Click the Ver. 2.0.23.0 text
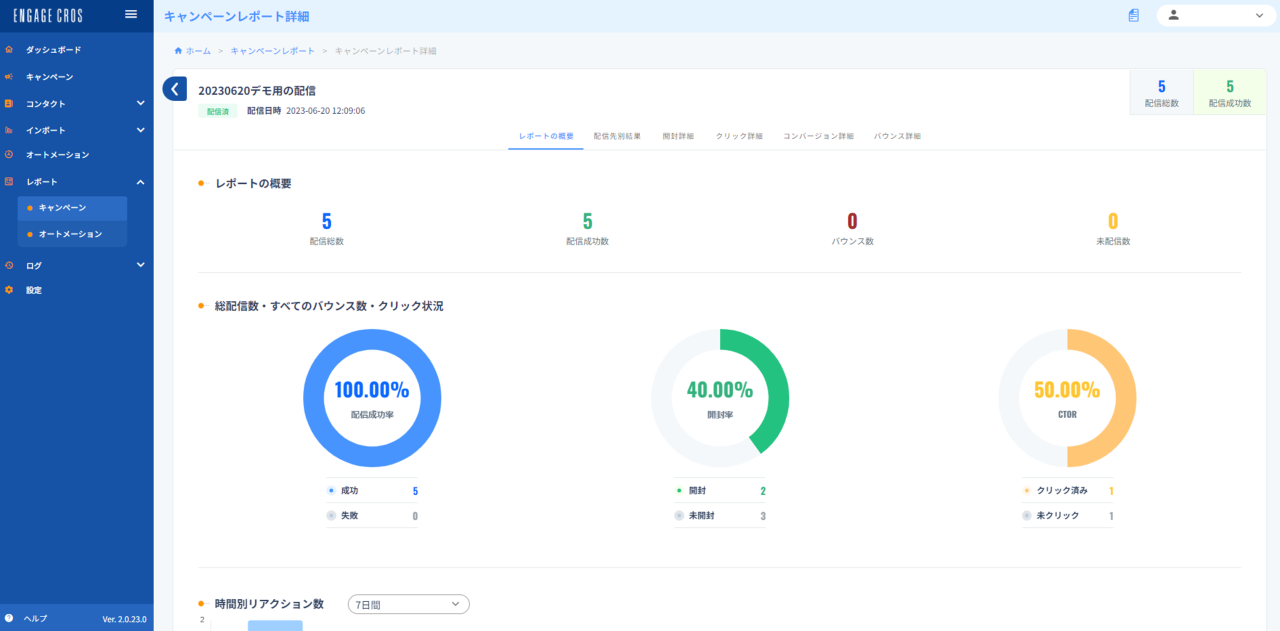Viewport: 1280px width, 631px height. [x=125, y=619]
